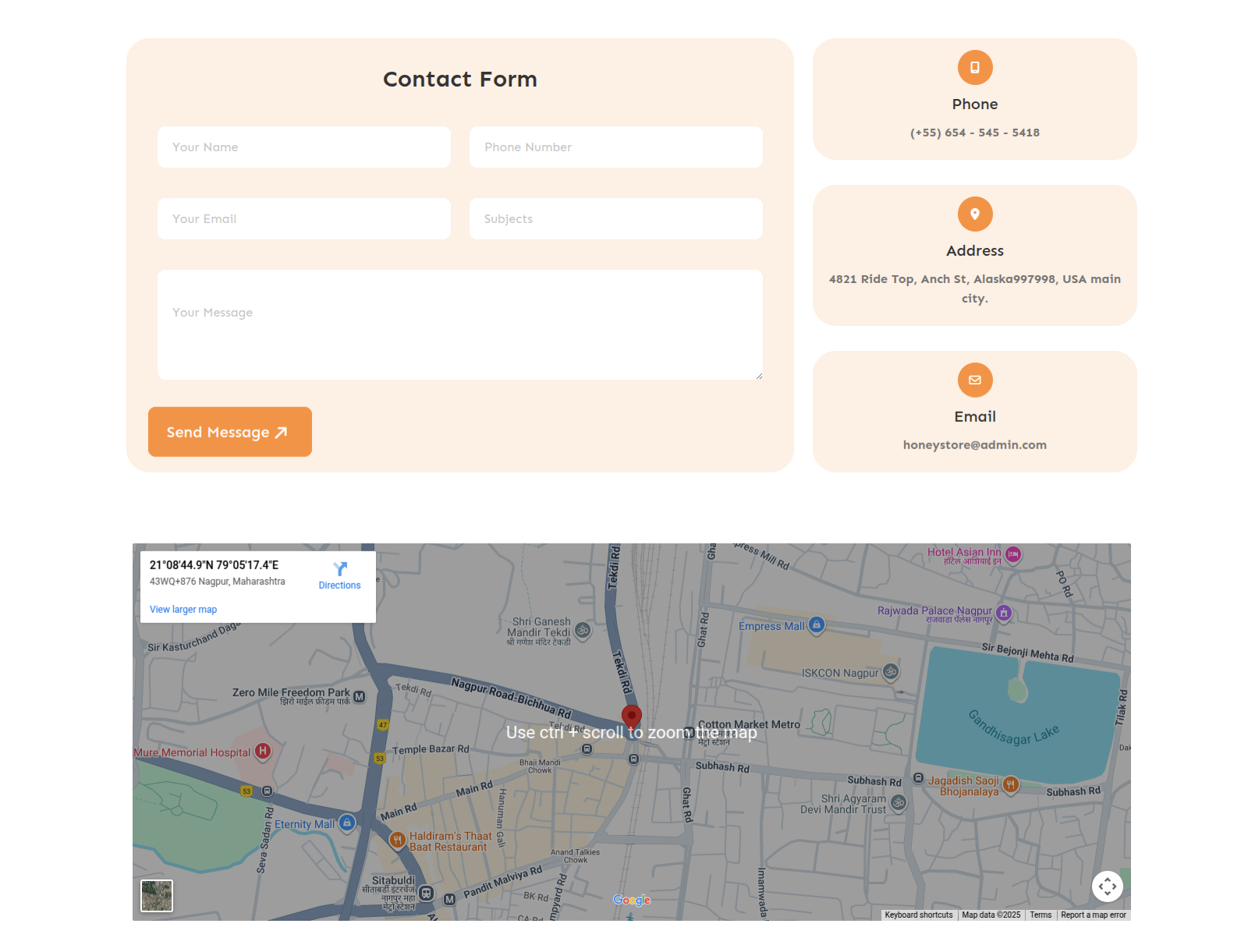Click the Empress Mall map marker
The height and width of the screenshot is (952, 1248).
[816, 625]
